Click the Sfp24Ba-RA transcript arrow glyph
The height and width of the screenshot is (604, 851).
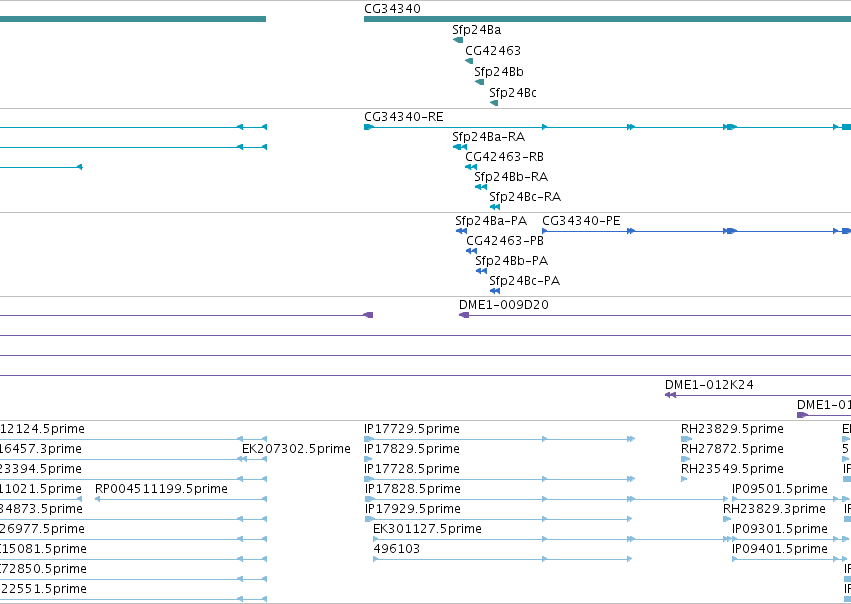pyautogui.click(x=460, y=147)
